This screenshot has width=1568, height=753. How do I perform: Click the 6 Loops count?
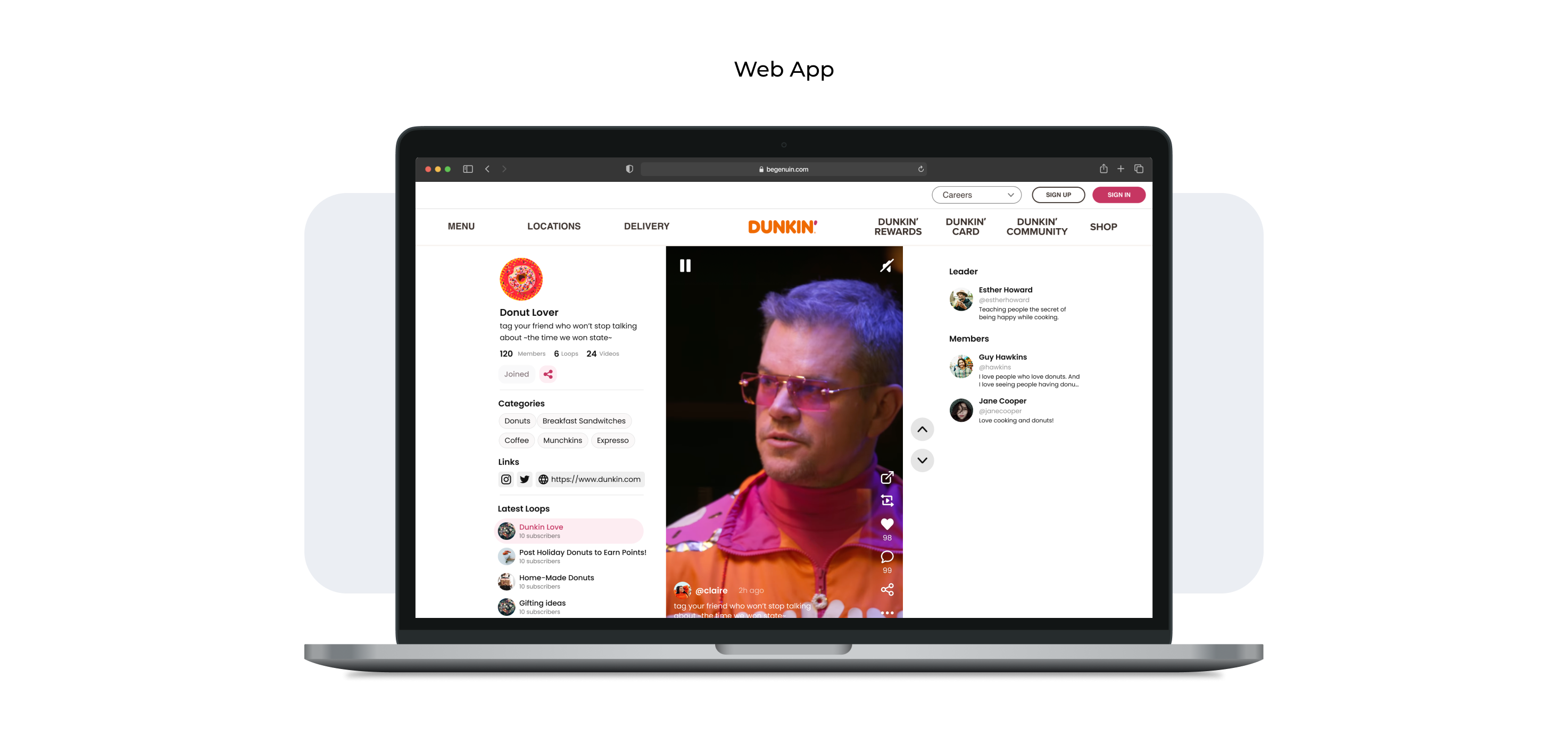566,354
